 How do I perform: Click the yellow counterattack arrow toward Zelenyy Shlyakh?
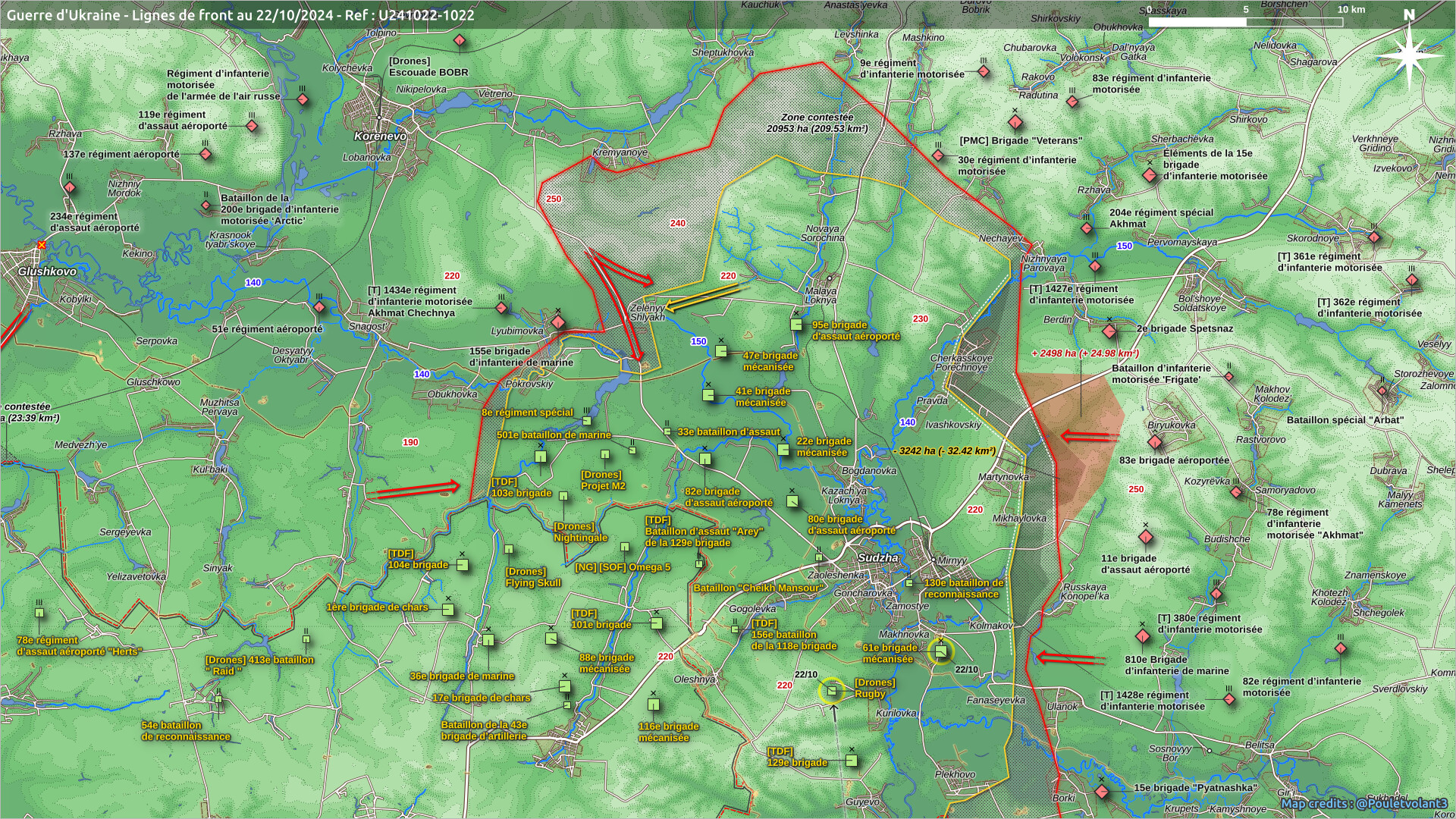(x=704, y=297)
